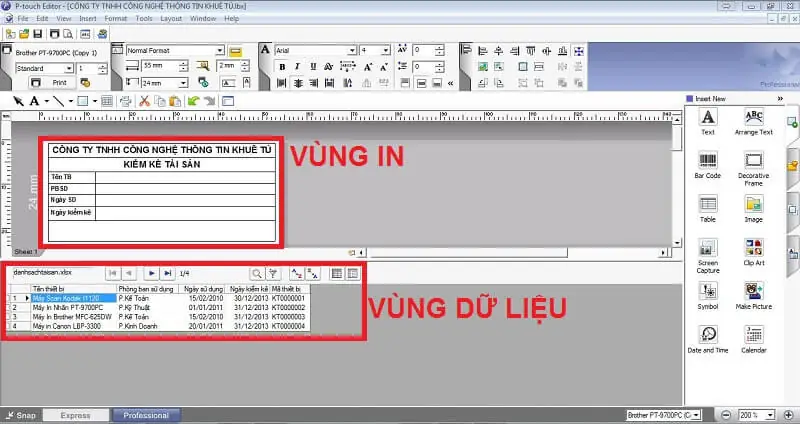Open Clip Art in the side panel
This screenshot has height=424, width=800.
point(754,253)
